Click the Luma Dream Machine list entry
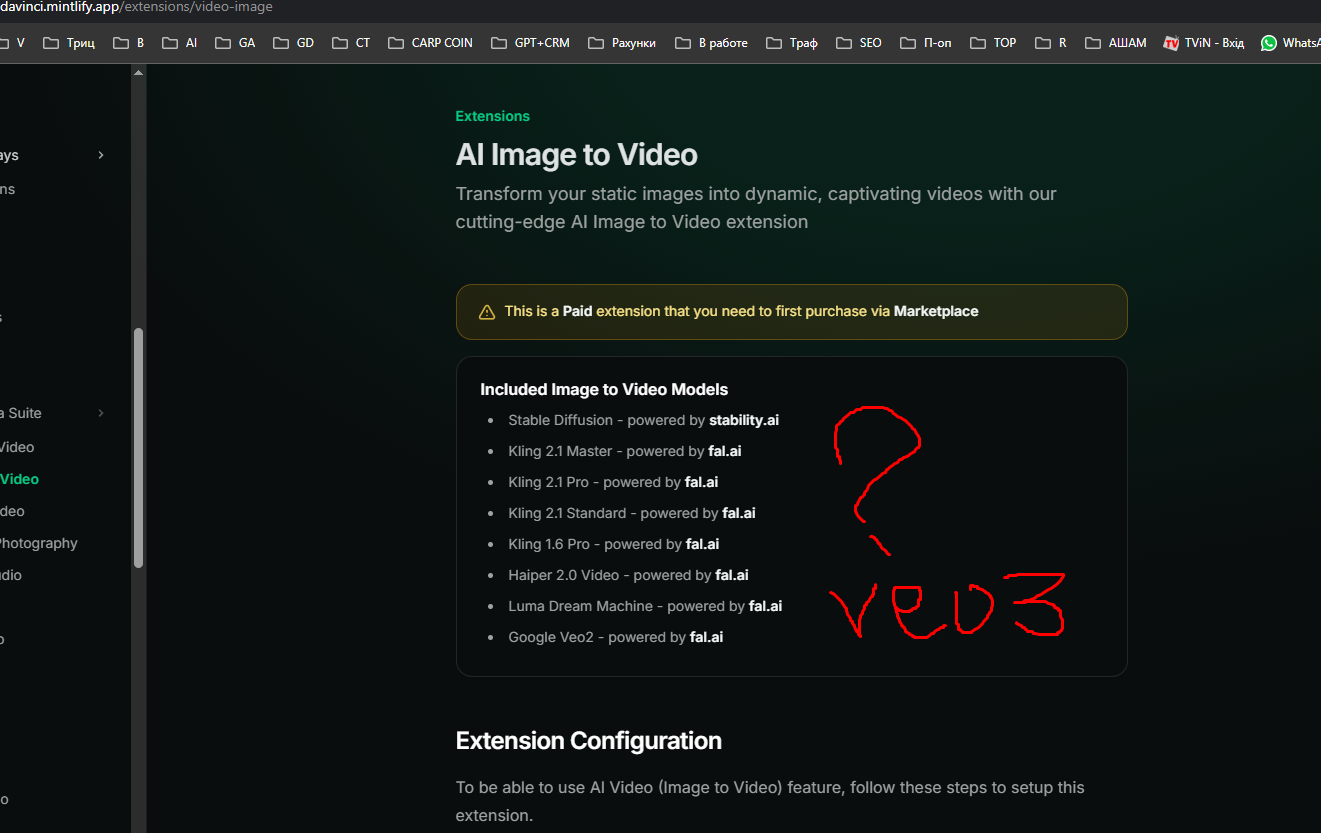 pos(645,606)
